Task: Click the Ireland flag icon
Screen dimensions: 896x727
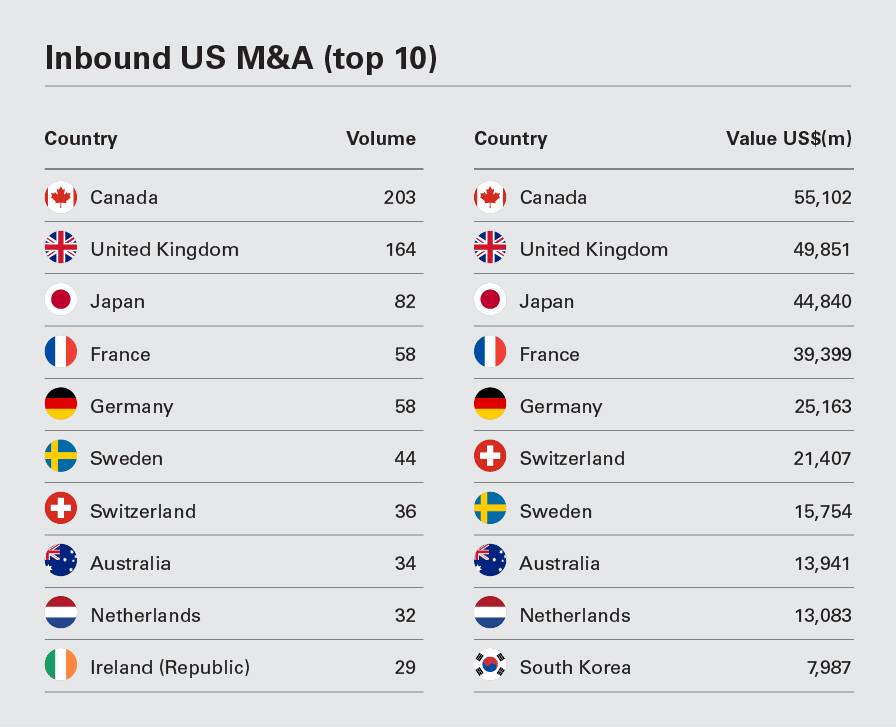Action: tap(61, 667)
